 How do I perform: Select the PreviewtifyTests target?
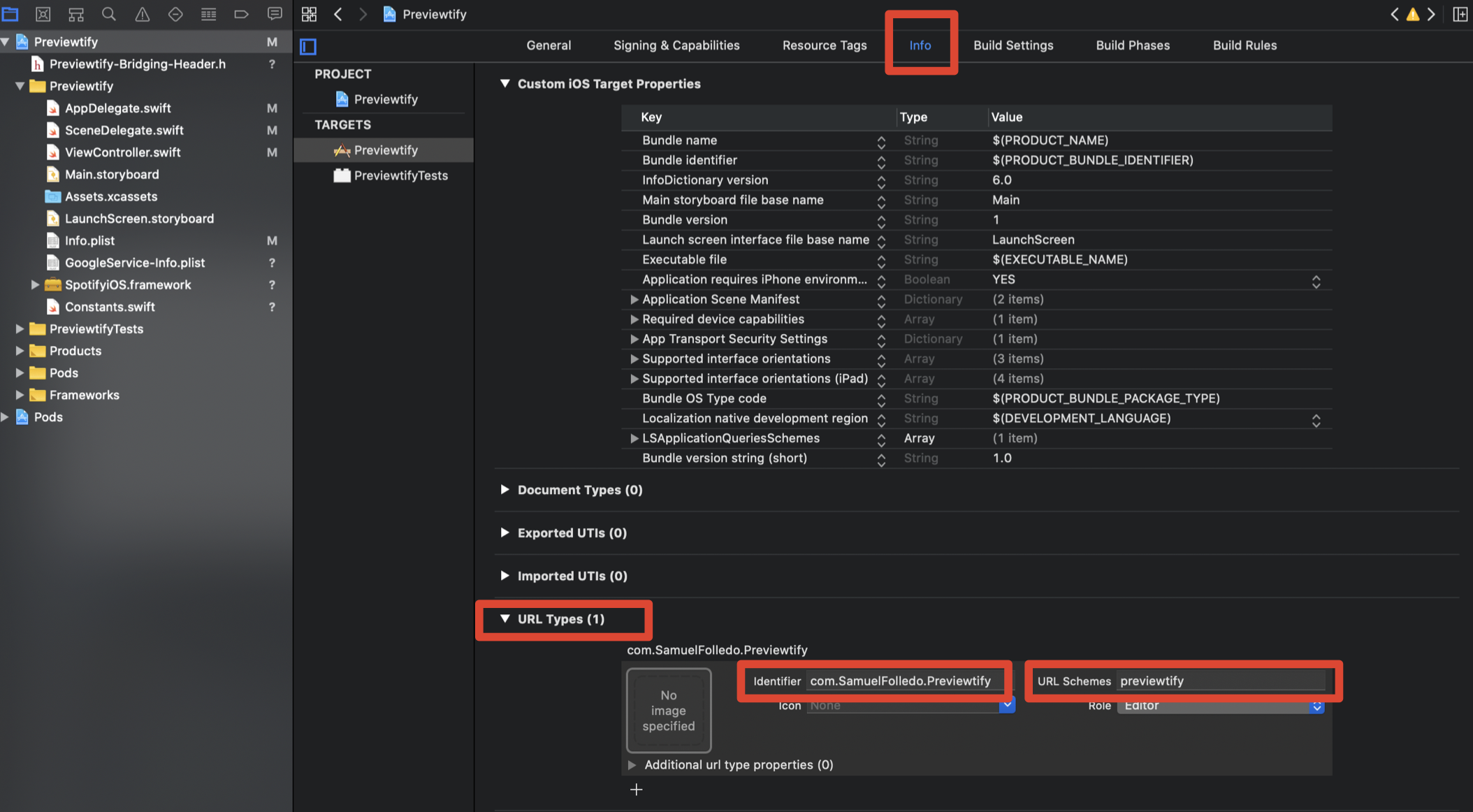coord(400,175)
